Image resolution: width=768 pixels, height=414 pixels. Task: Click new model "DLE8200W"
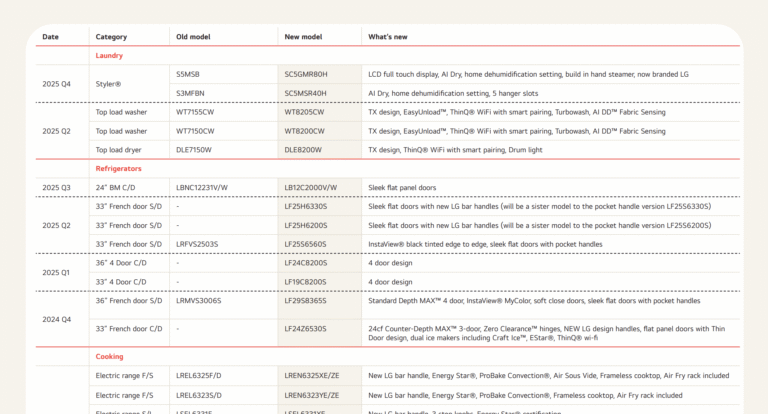(x=303, y=150)
